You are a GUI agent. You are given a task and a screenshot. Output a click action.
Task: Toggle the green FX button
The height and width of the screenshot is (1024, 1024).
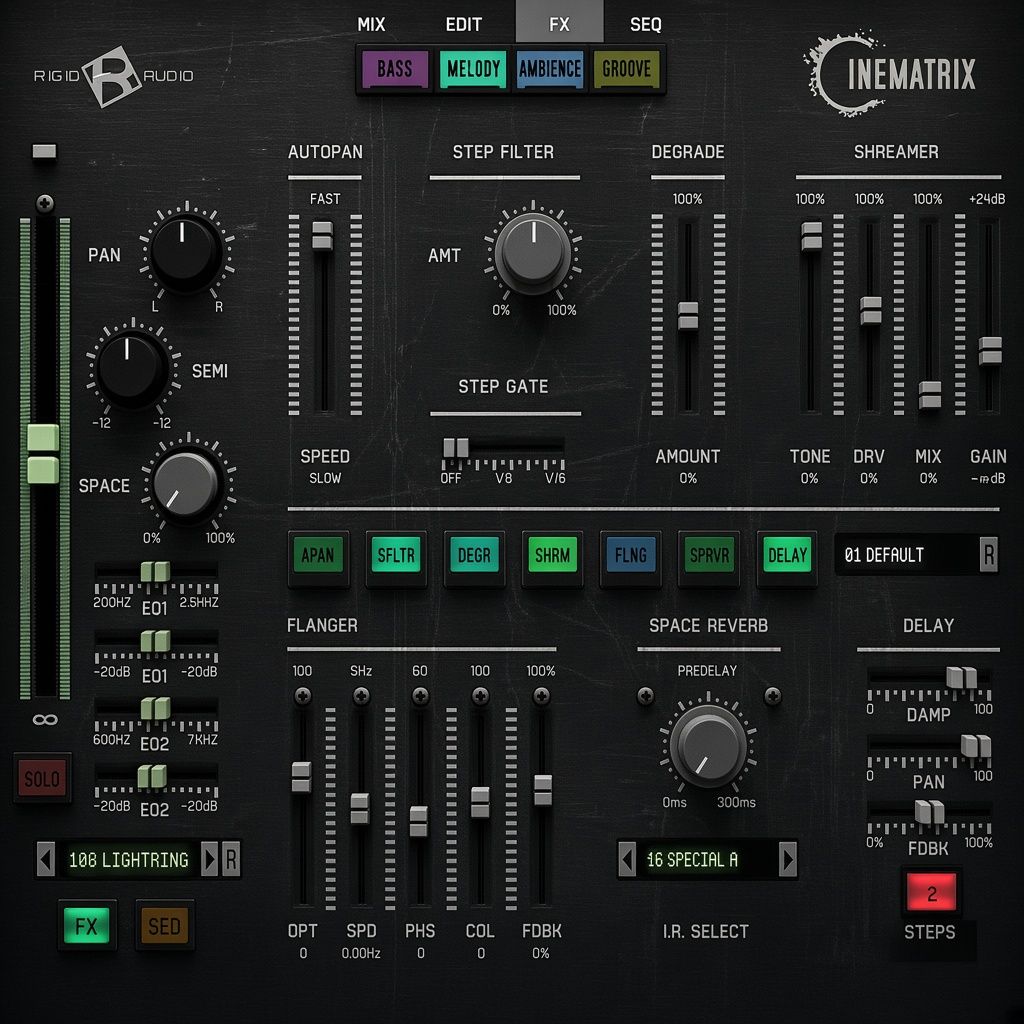click(x=86, y=925)
